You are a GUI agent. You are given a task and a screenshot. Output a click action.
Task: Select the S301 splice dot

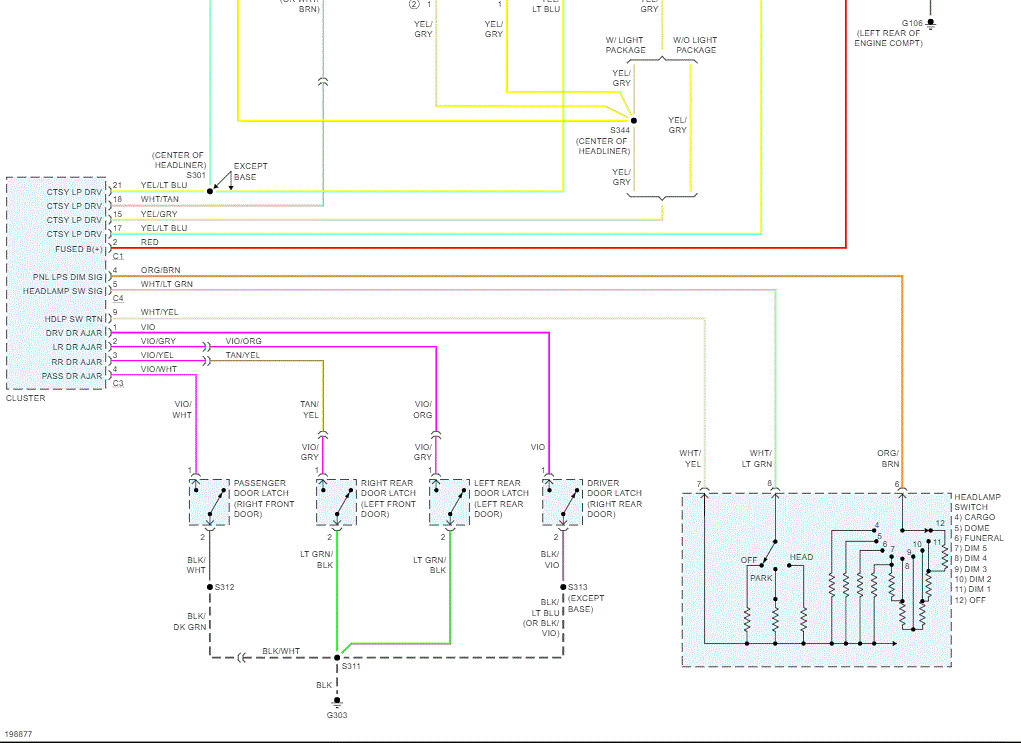coord(210,191)
